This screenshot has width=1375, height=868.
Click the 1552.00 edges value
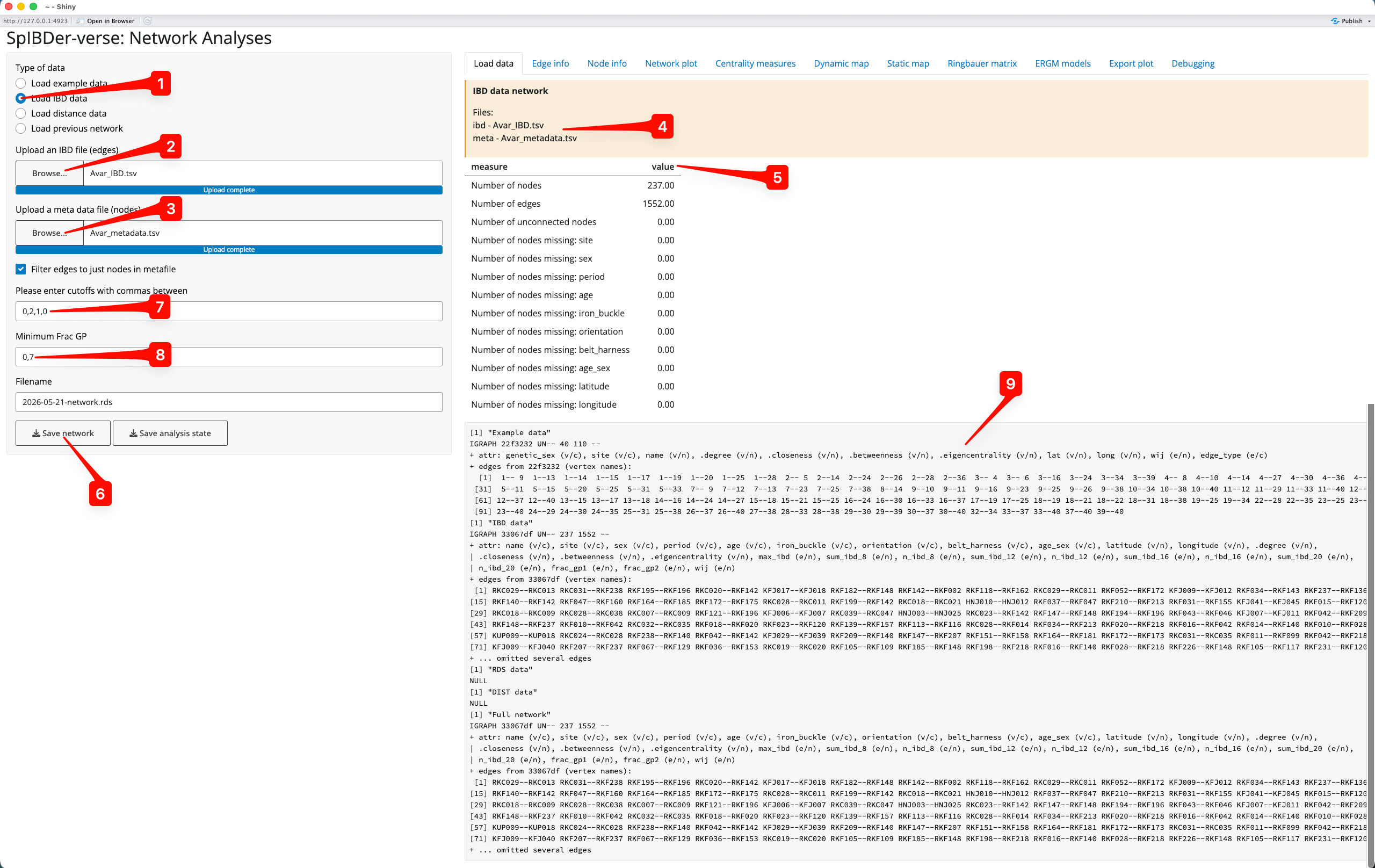(658, 203)
